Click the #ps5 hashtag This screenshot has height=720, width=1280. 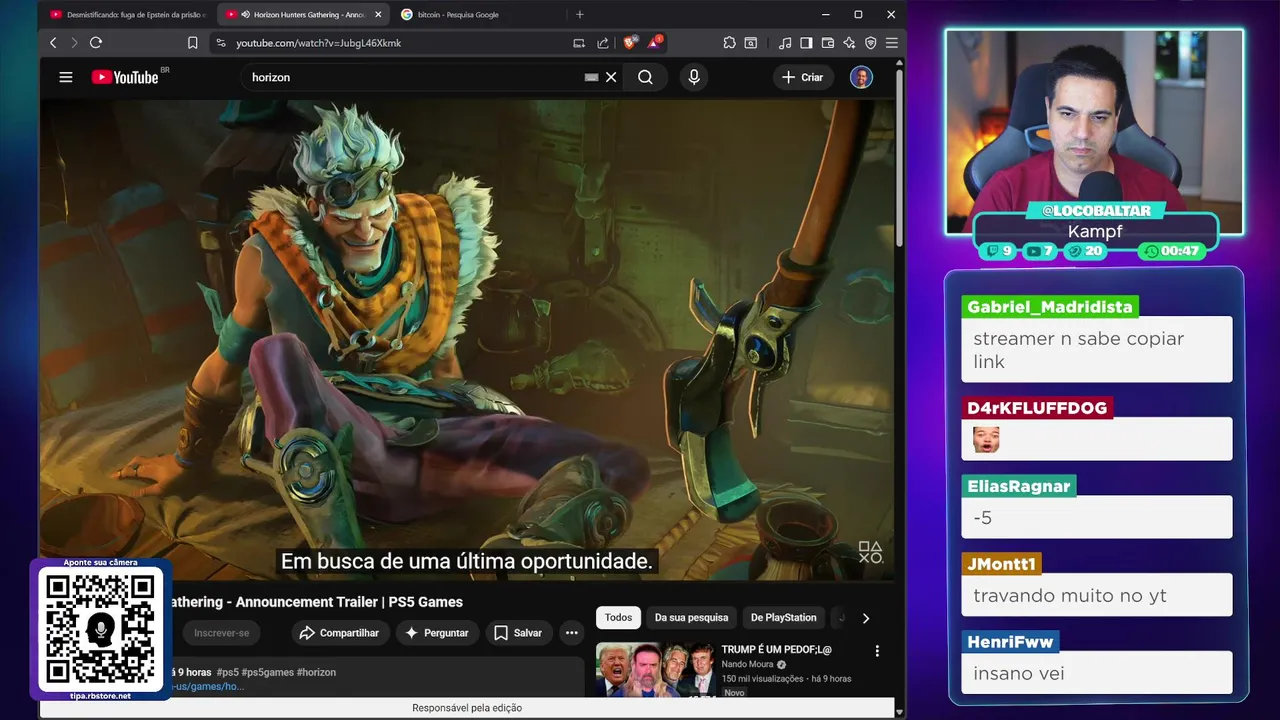pos(227,672)
